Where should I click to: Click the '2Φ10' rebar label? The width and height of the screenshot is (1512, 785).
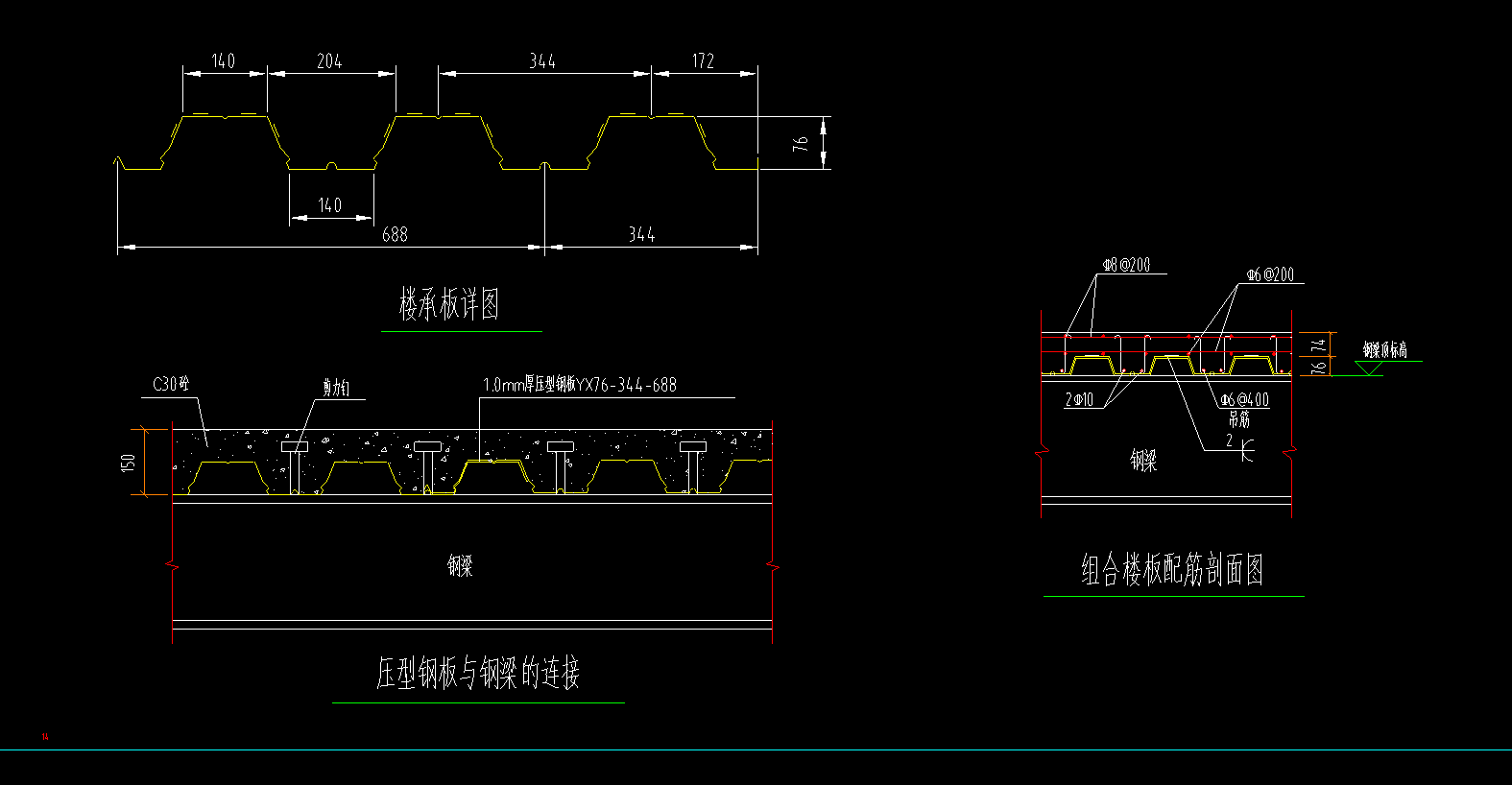click(x=1079, y=399)
